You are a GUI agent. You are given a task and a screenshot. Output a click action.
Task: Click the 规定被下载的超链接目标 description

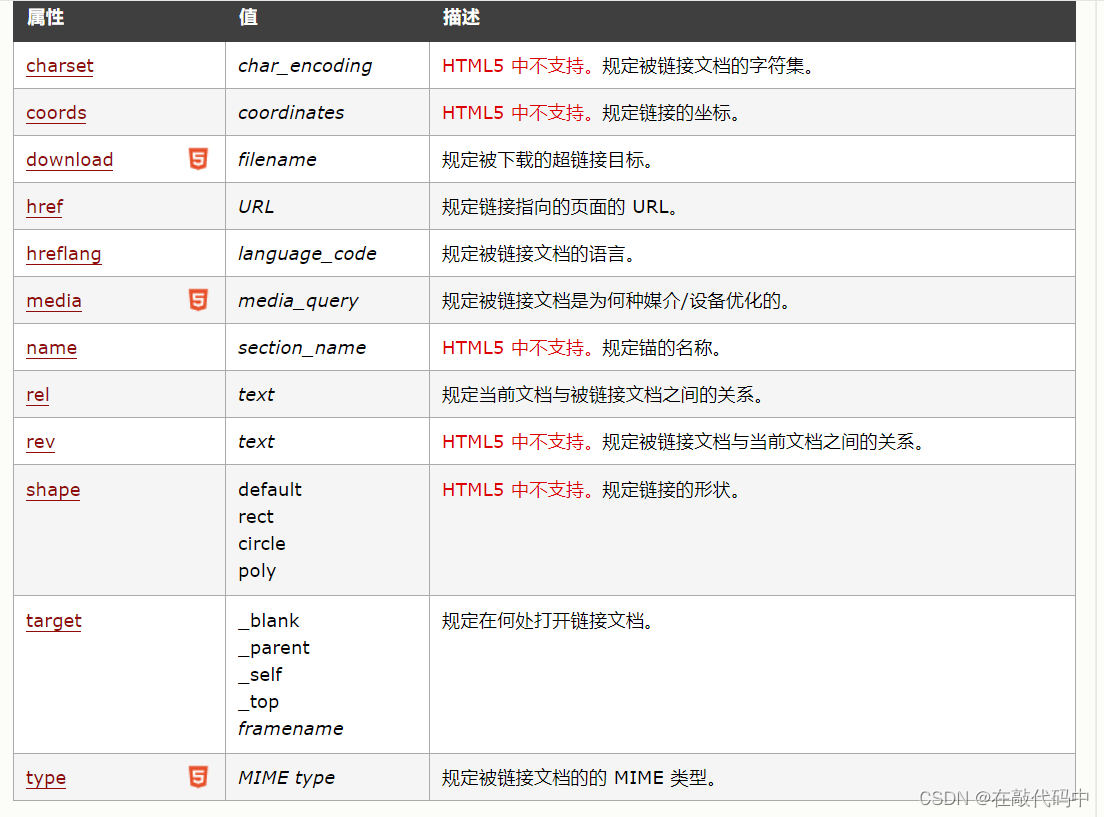tap(548, 160)
